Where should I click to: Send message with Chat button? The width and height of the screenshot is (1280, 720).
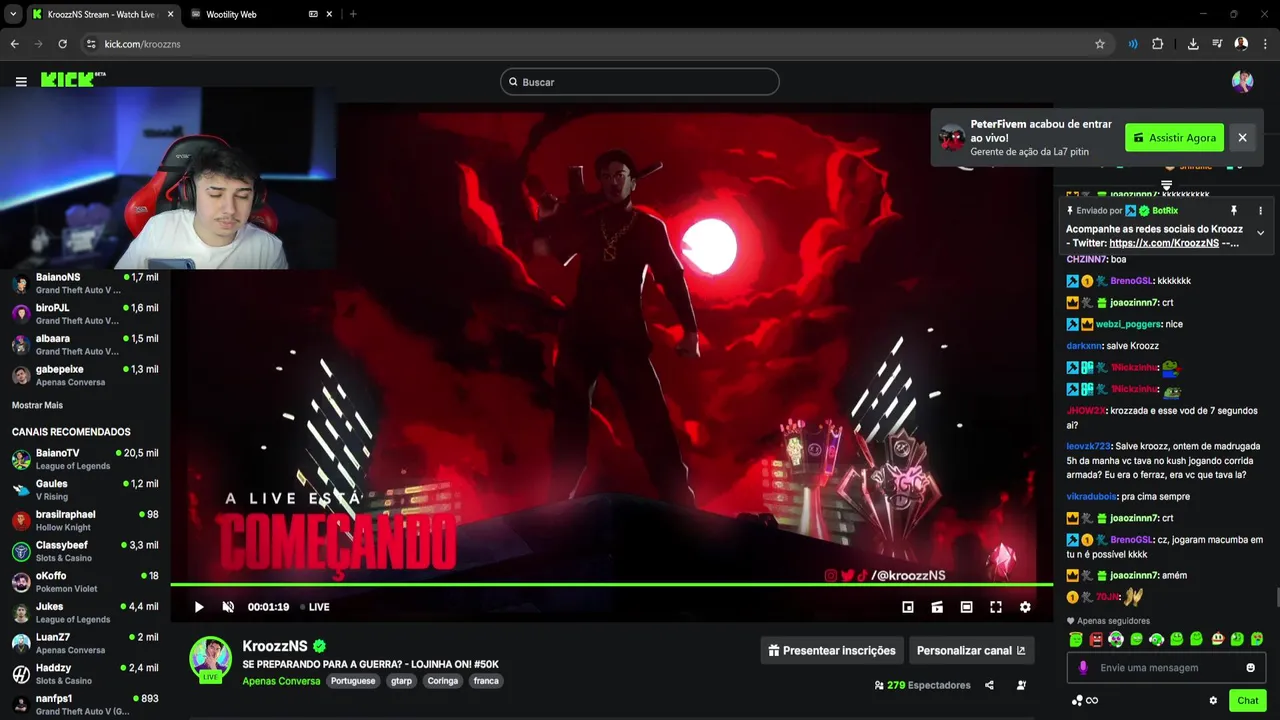tap(1247, 700)
